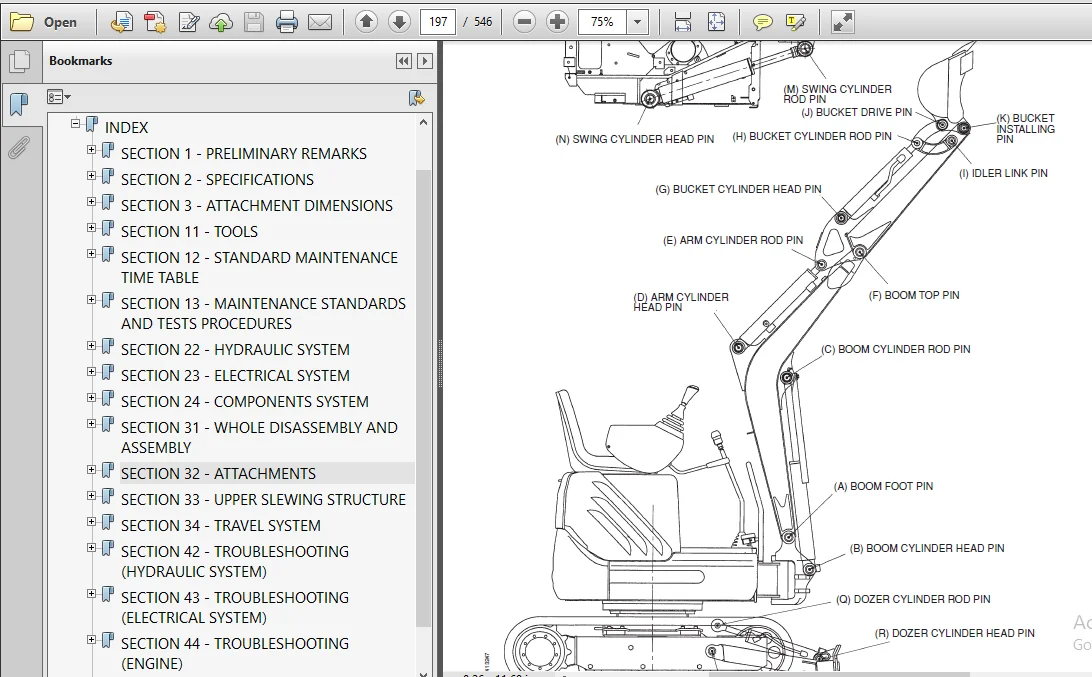This screenshot has width=1092, height=677.
Task: Expand SECTION 1 - PRELIMINARY REMARKS
Action: click(91, 150)
